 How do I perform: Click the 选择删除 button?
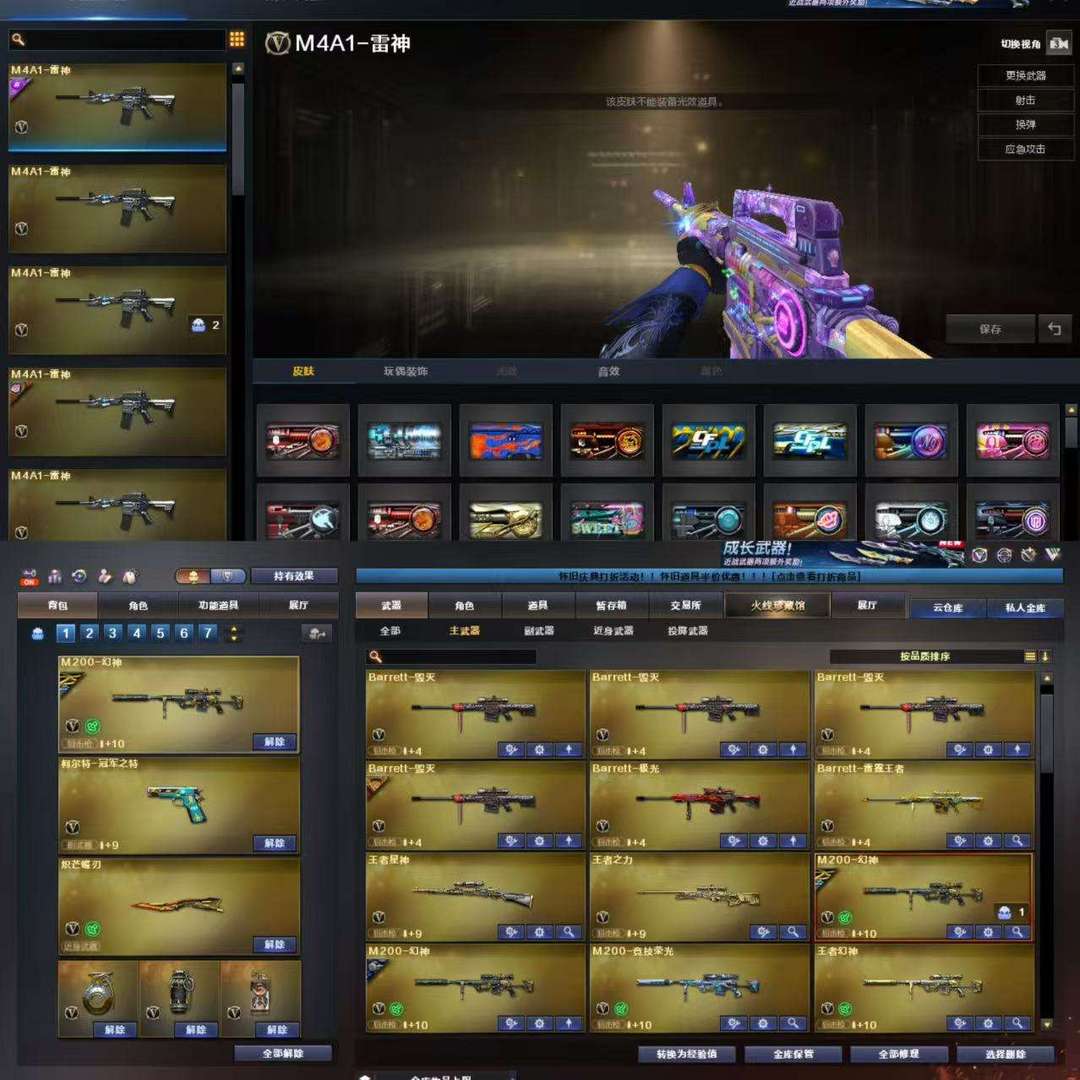point(1005,1055)
